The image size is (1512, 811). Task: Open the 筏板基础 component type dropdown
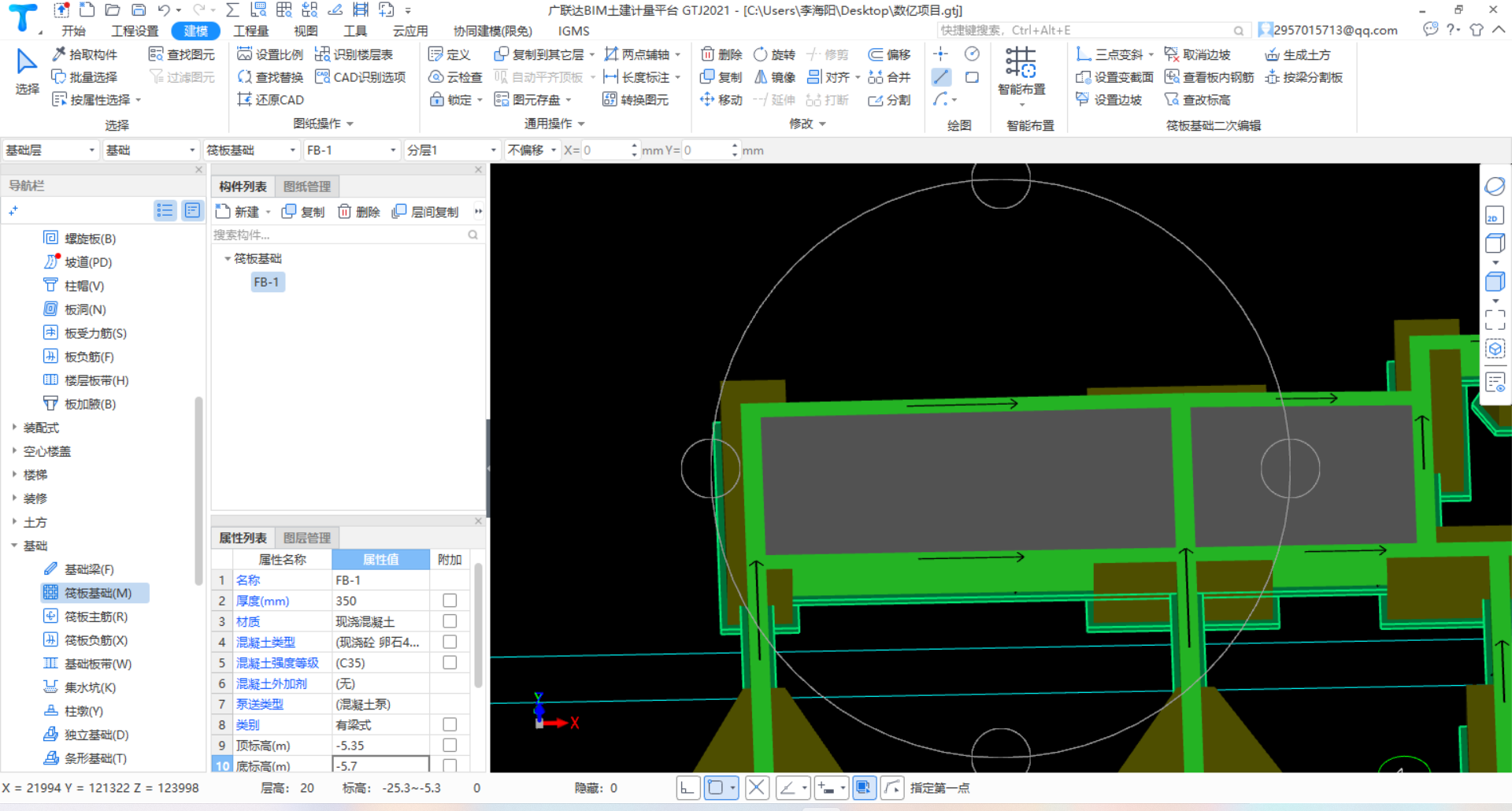coord(251,150)
